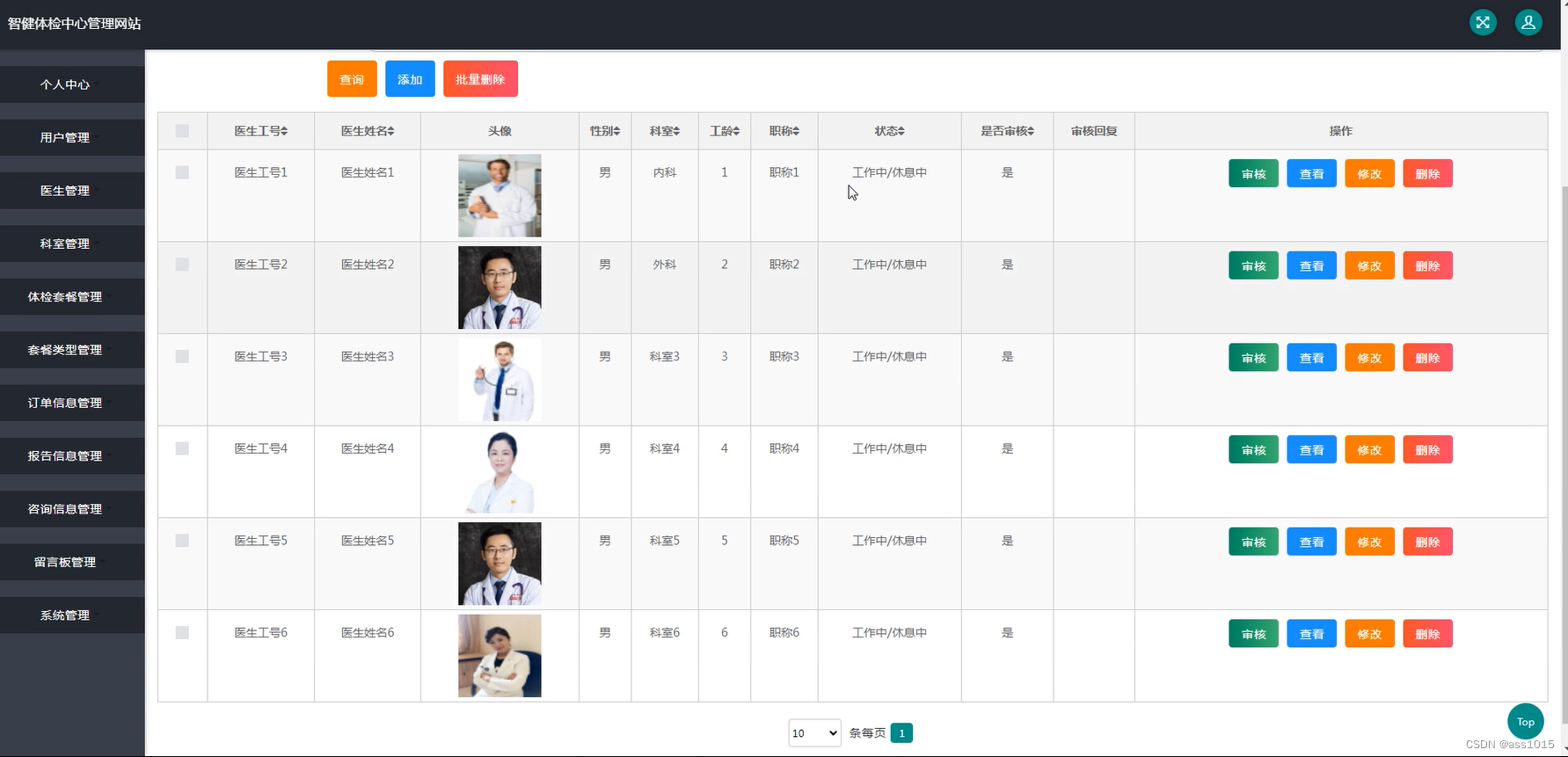The height and width of the screenshot is (757, 1568).
Task: Open 科室管理 in the sidebar
Action: [x=72, y=244]
